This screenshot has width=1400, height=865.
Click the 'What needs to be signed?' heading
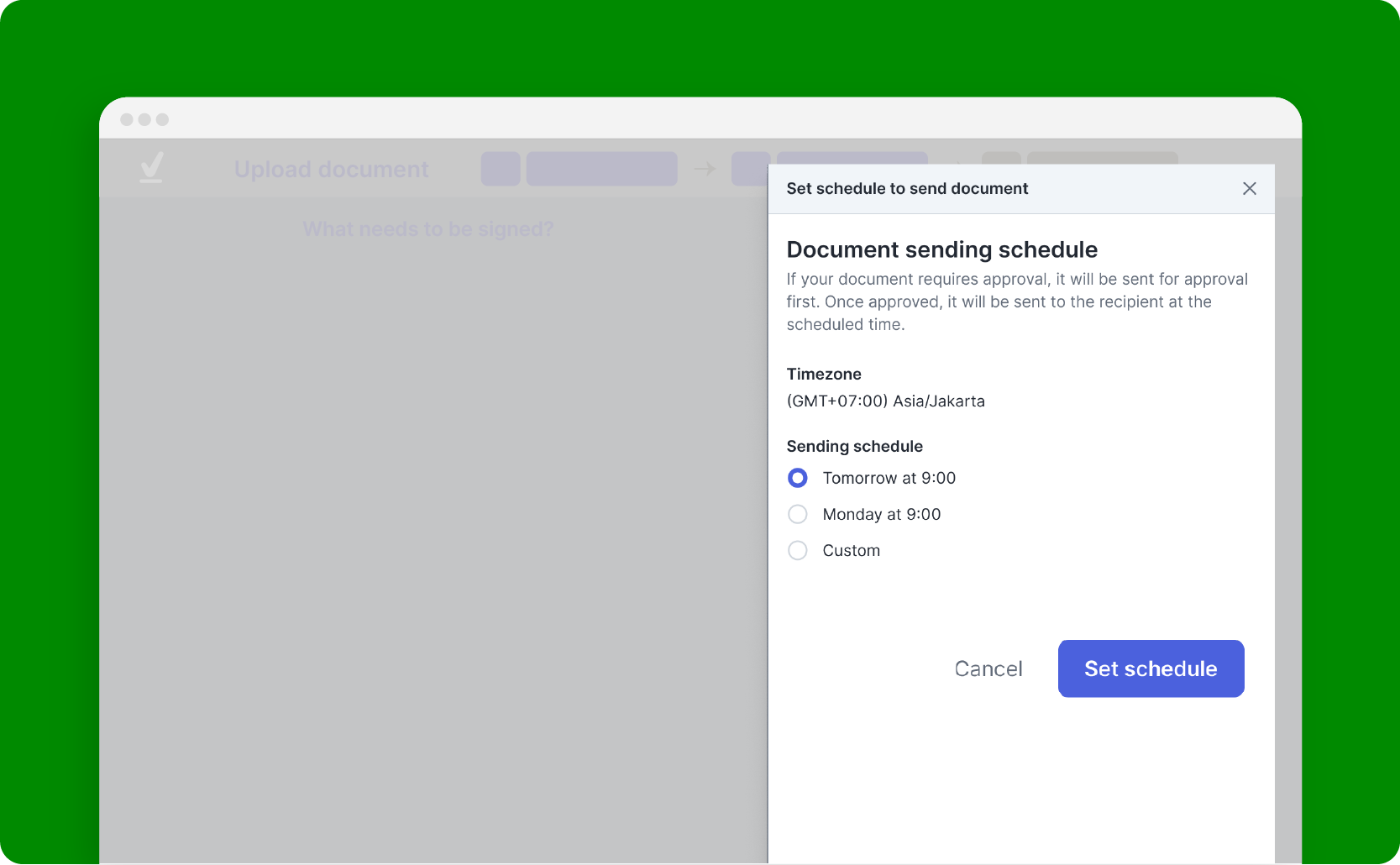click(427, 229)
